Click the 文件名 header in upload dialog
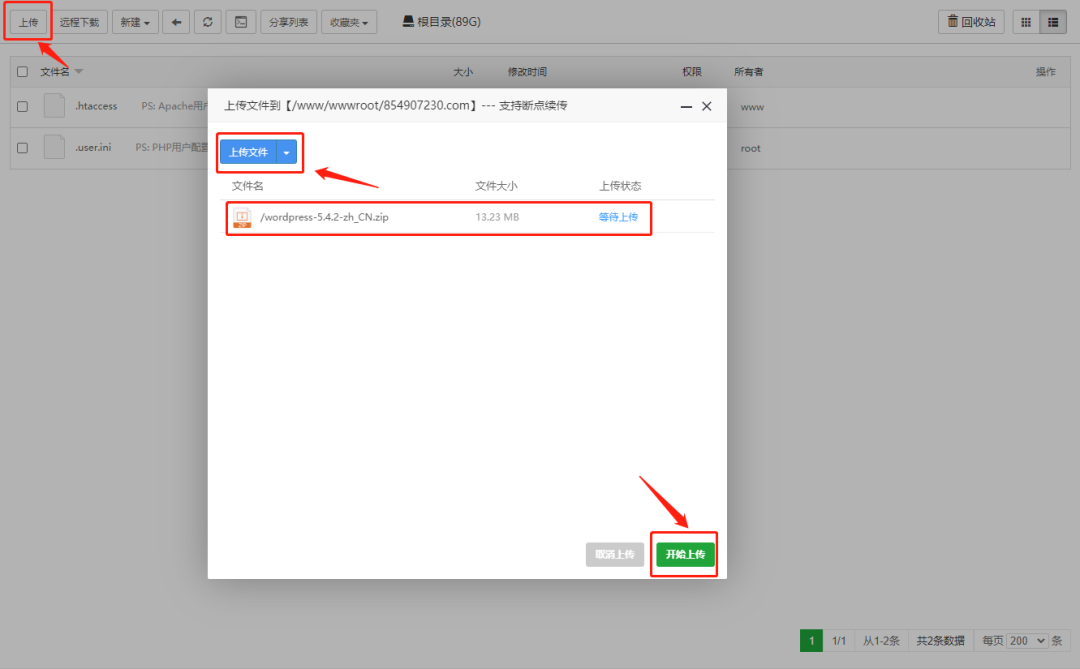Image resolution: width=1080 pixels, height=669 pixels. click(x=247, y=186)
